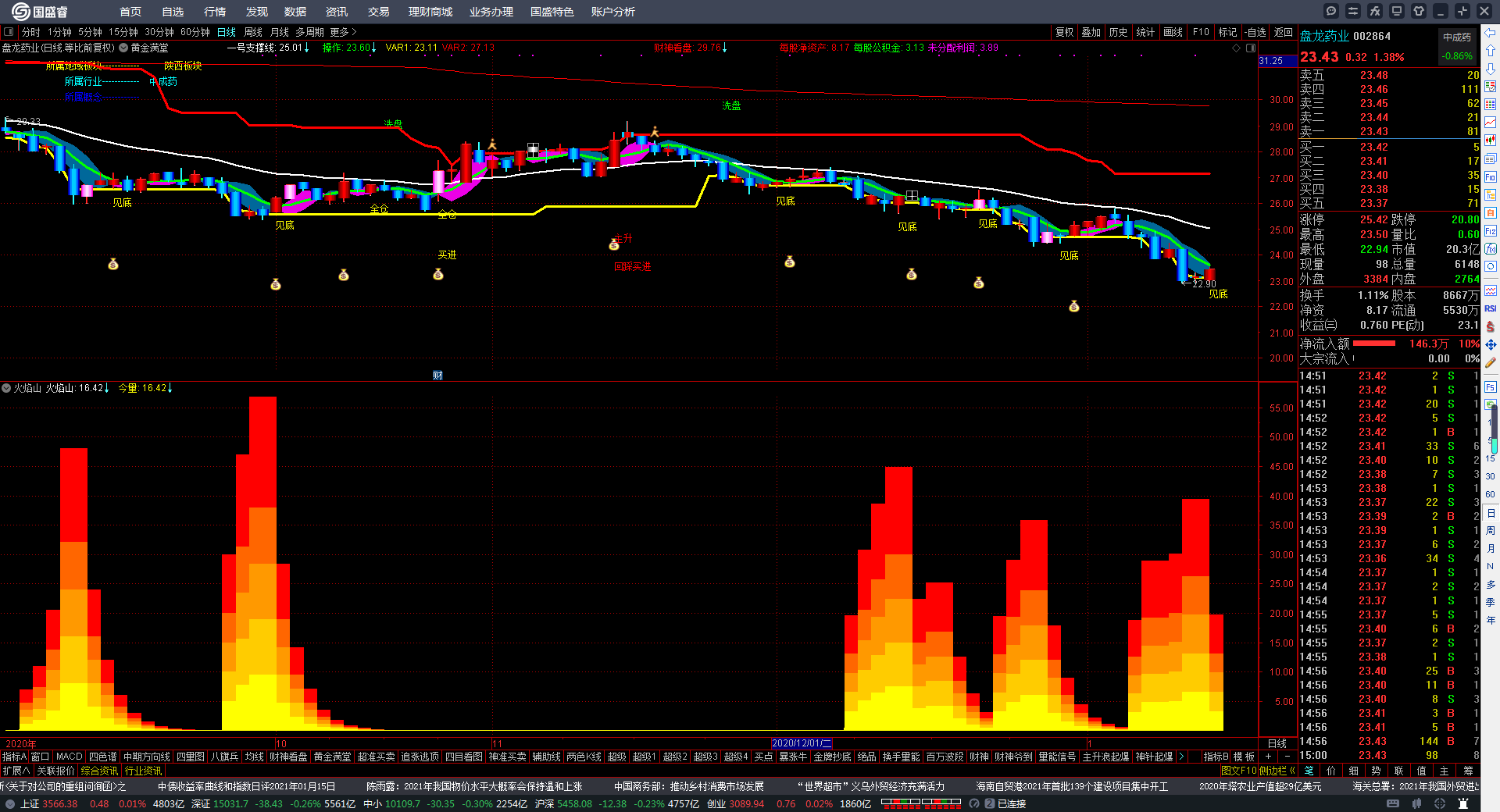Open the skin theme shirt icon

click(x=1419, y=11)
